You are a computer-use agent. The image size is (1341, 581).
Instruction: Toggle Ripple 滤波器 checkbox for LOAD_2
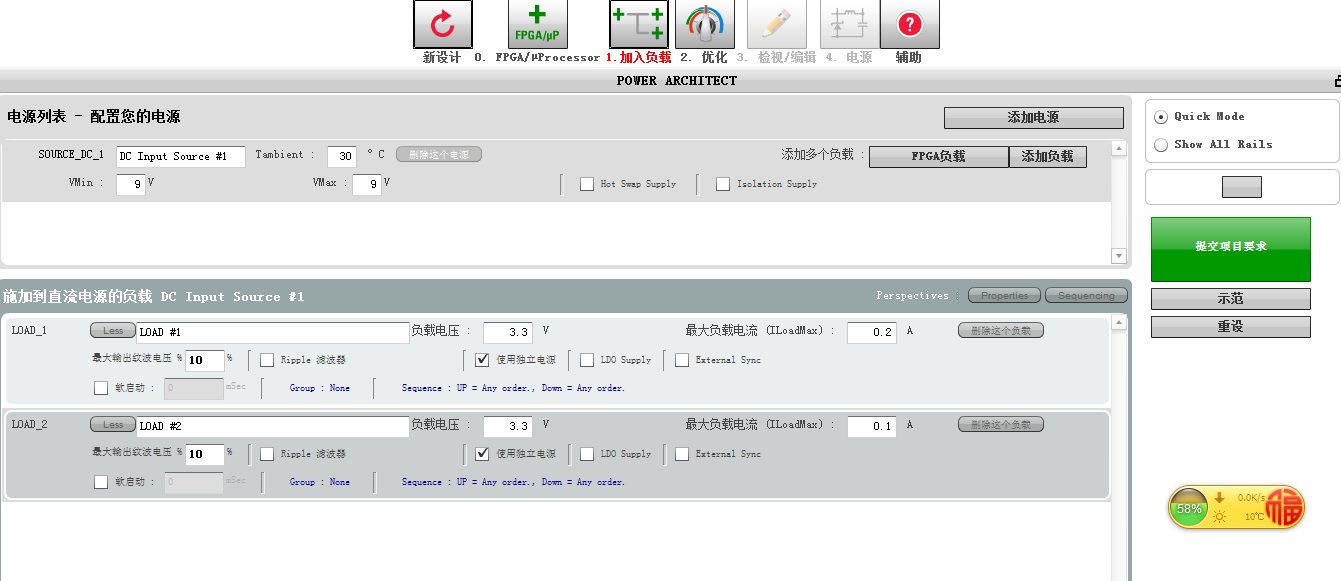point(267,454)
